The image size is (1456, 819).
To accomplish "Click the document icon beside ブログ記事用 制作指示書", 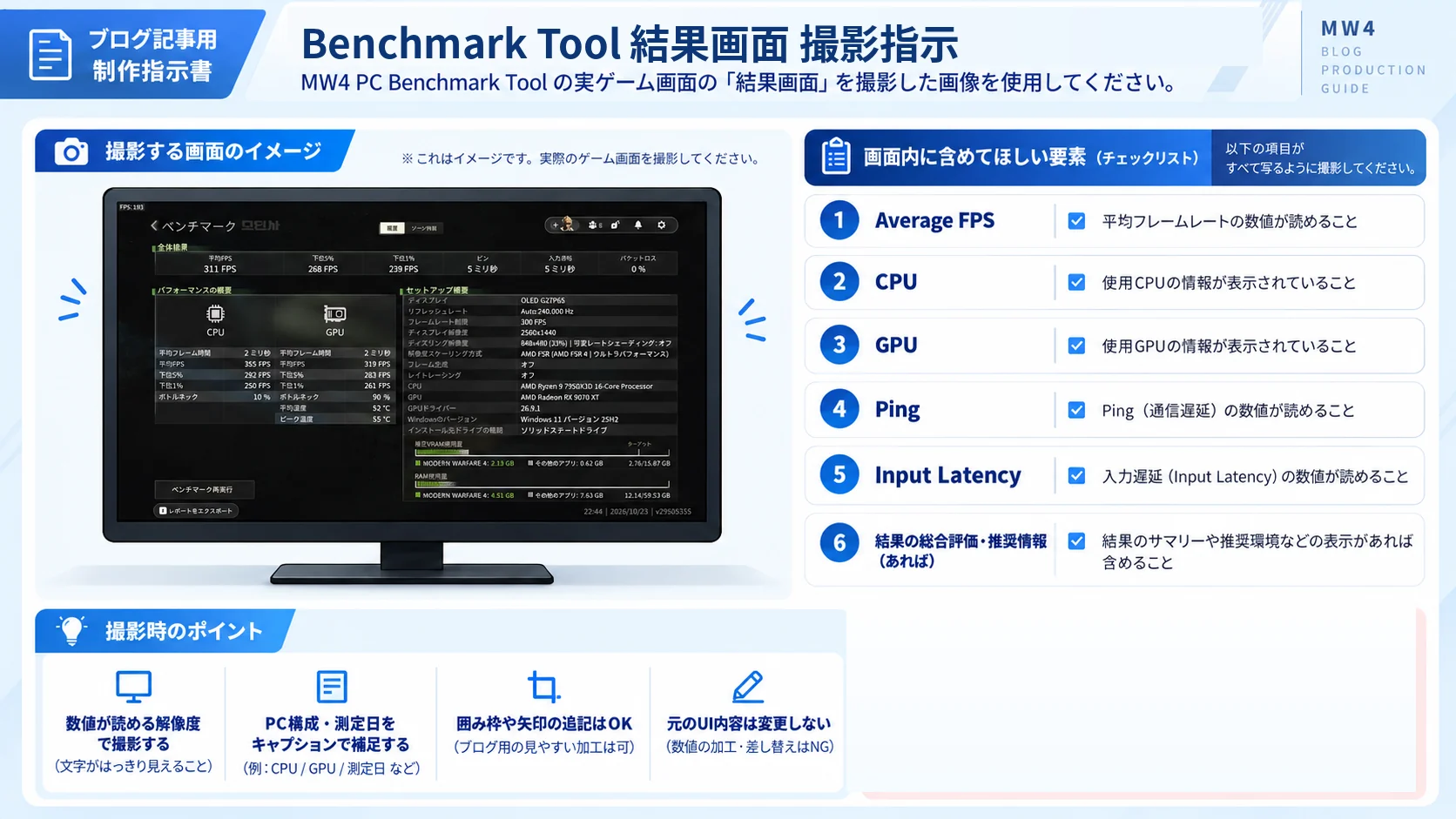I will coord(51,55).
